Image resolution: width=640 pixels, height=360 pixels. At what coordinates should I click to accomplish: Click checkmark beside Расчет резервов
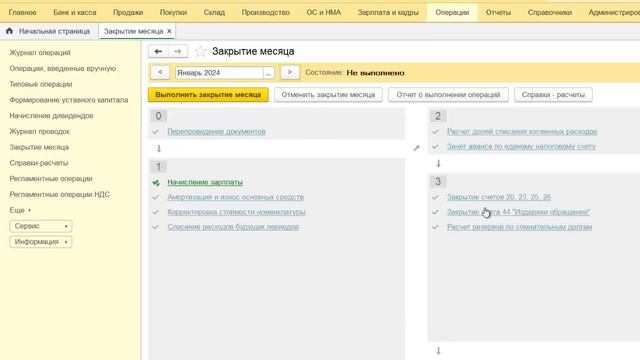pyautogui.click(x=435, y=227)
